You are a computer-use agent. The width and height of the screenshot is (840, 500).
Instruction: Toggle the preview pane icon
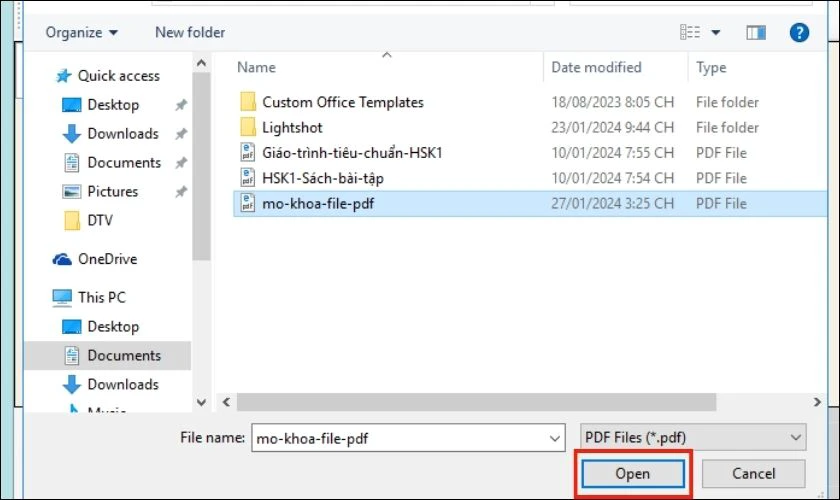(756, 33)
